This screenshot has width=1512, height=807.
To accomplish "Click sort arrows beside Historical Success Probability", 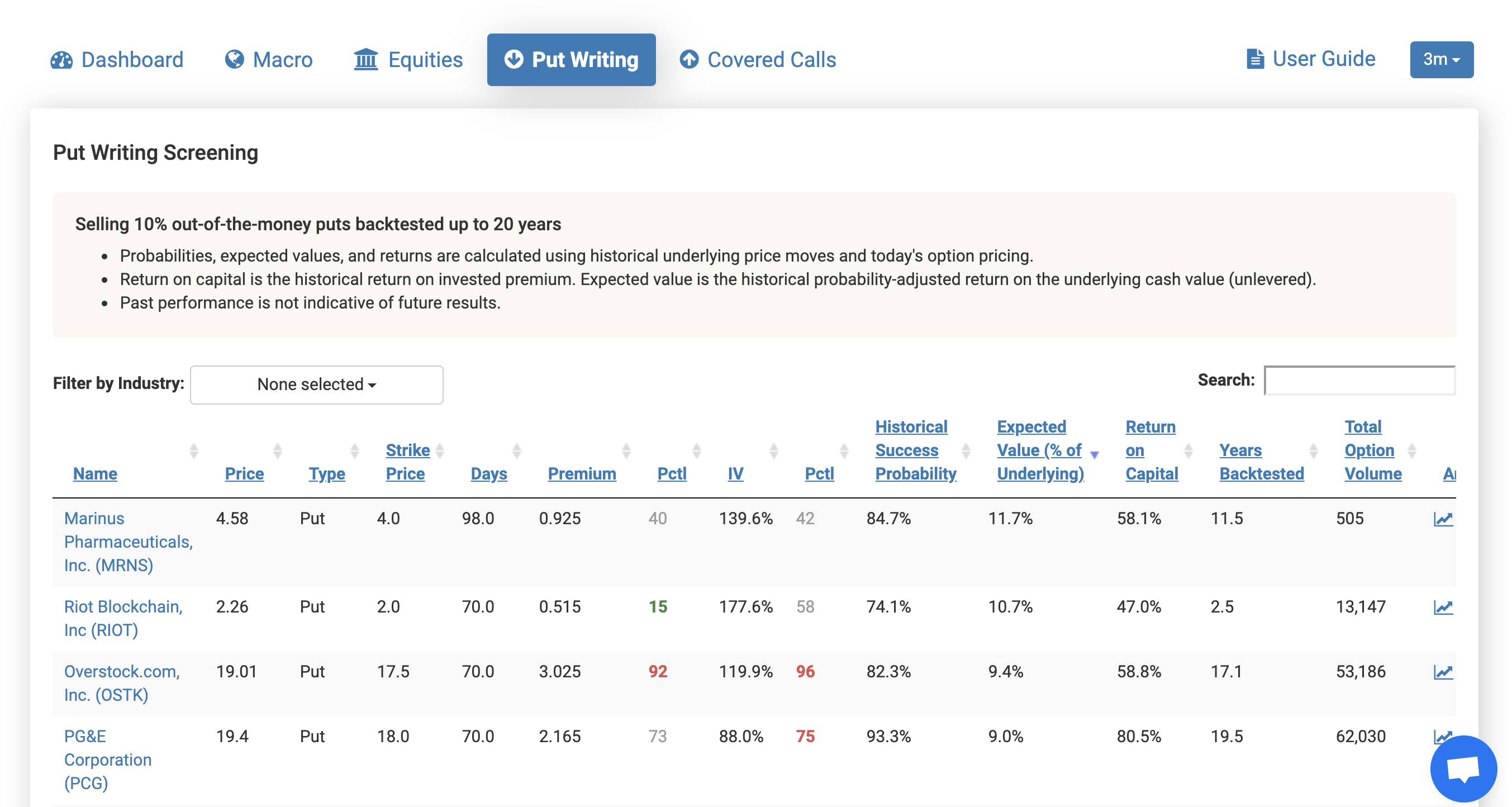I will pos(966,450).
